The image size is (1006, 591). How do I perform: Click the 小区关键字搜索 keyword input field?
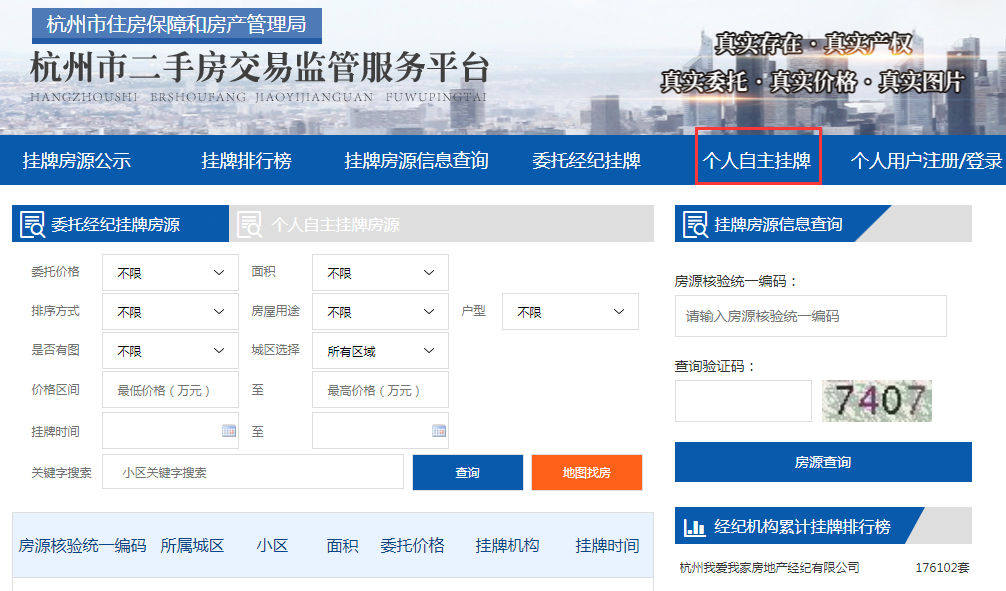point(250,472)
